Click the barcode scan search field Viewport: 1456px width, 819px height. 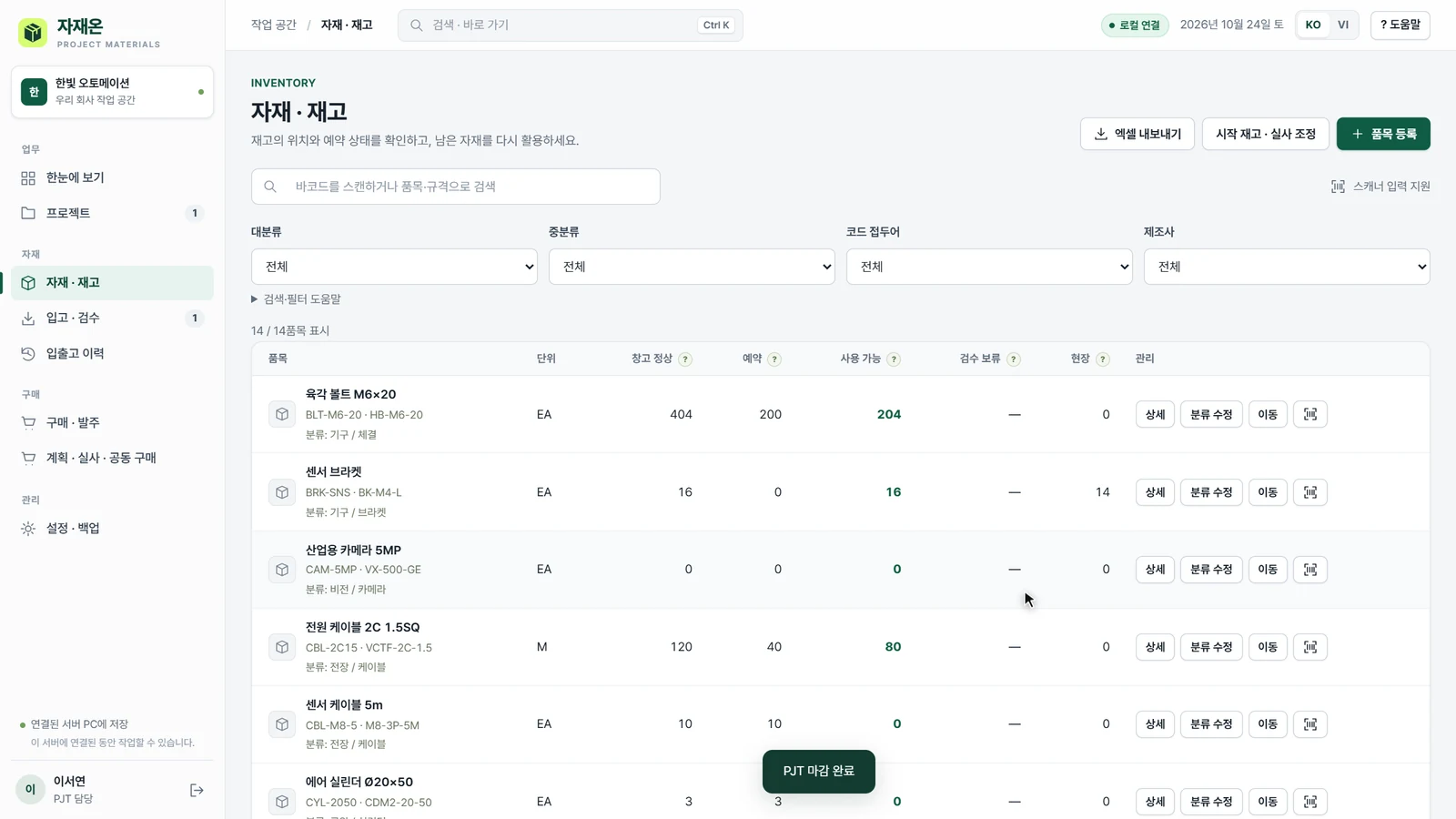click(x=456, y=187)
